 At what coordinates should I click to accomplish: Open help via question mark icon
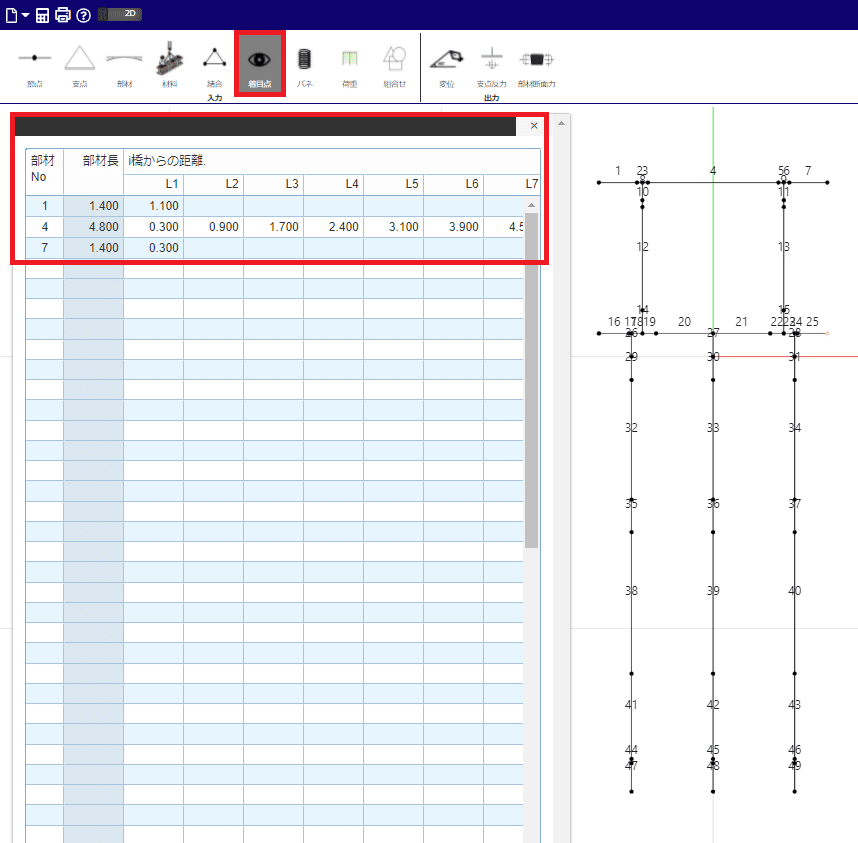[x=83, y=15]
